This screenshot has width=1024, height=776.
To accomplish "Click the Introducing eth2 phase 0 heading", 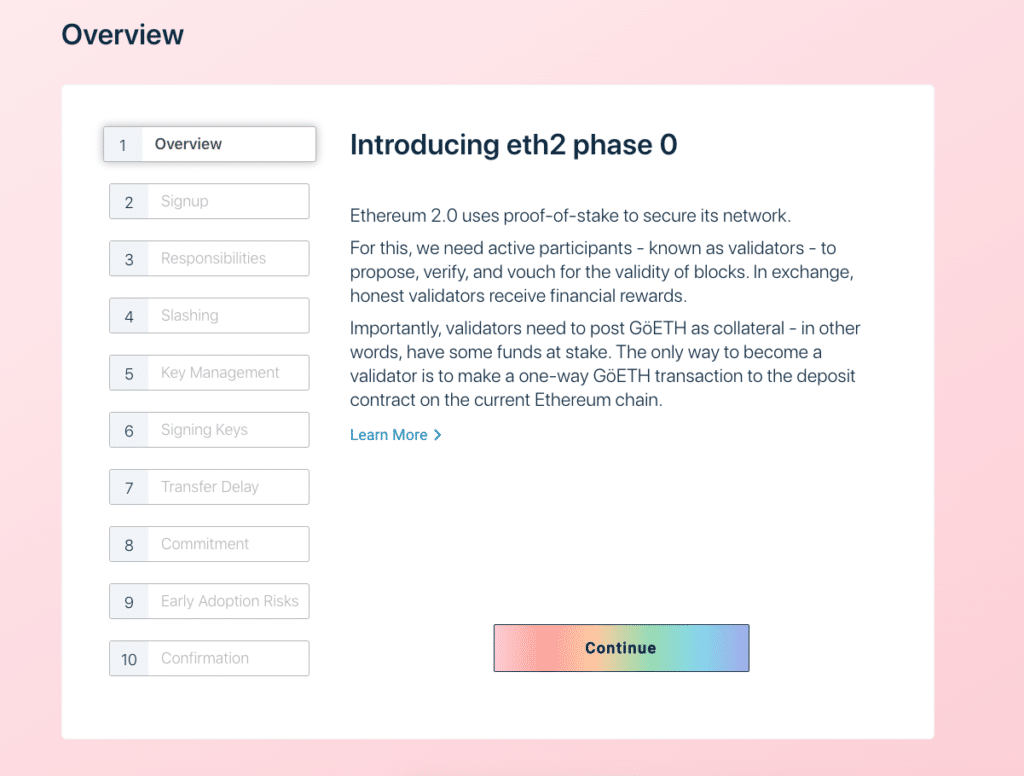I will [513, 145].
